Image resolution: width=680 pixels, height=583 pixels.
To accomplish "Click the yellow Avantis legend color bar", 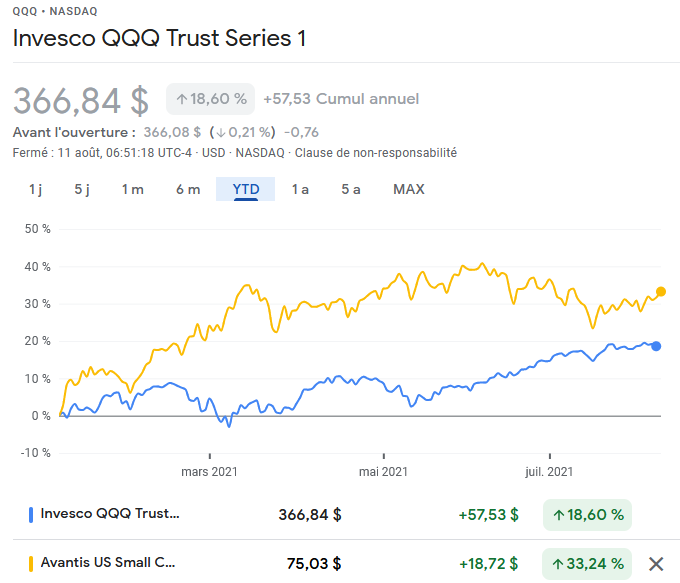I will pyautogui.click(x=31, y=563).
